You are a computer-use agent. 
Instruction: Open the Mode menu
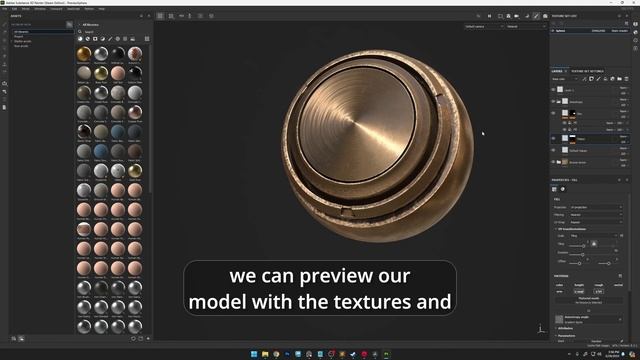point(25,9)
